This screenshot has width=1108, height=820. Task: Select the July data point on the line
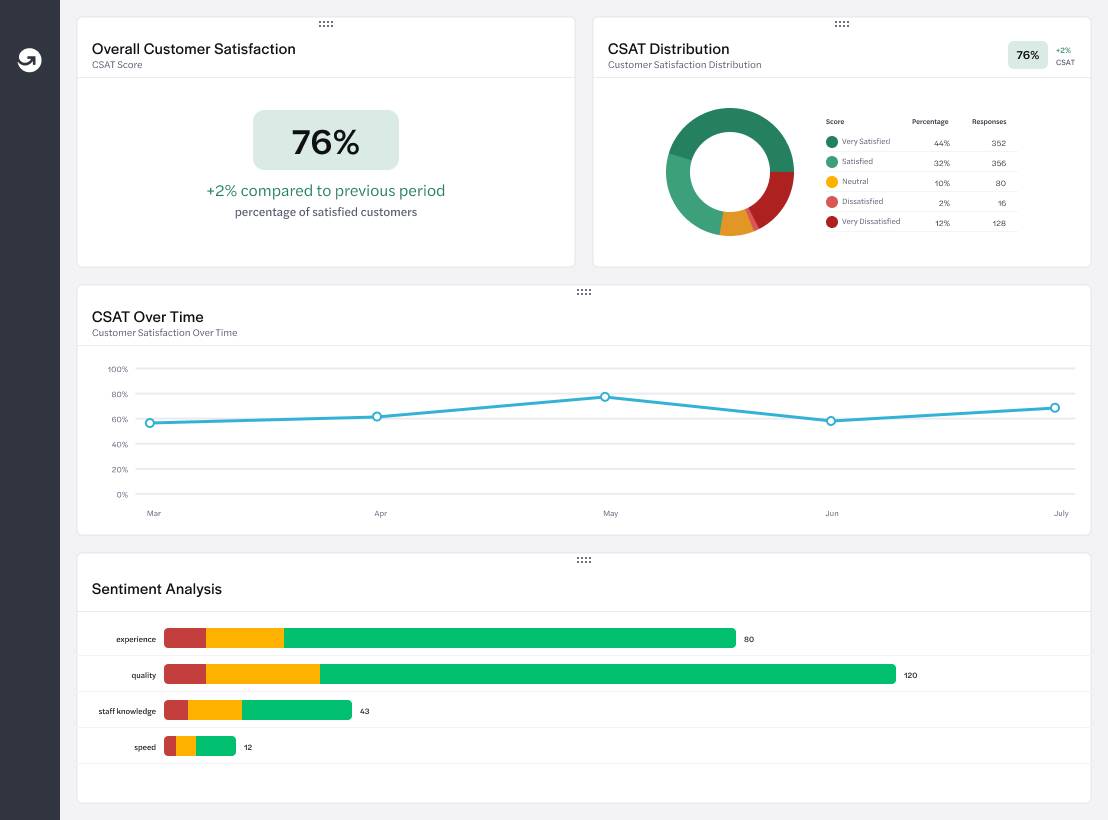click(1055, 407)
